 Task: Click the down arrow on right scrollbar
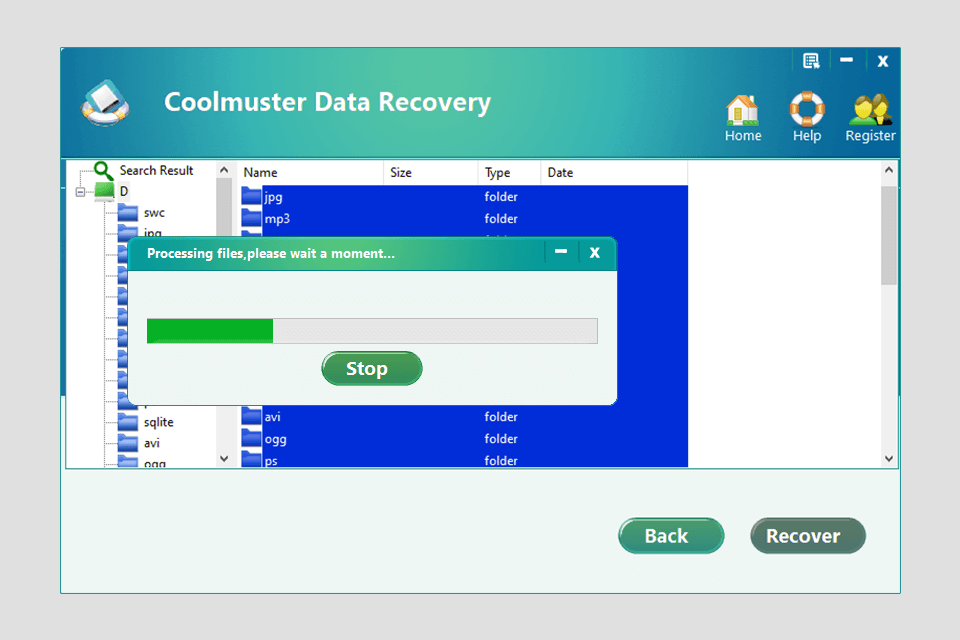888,458
